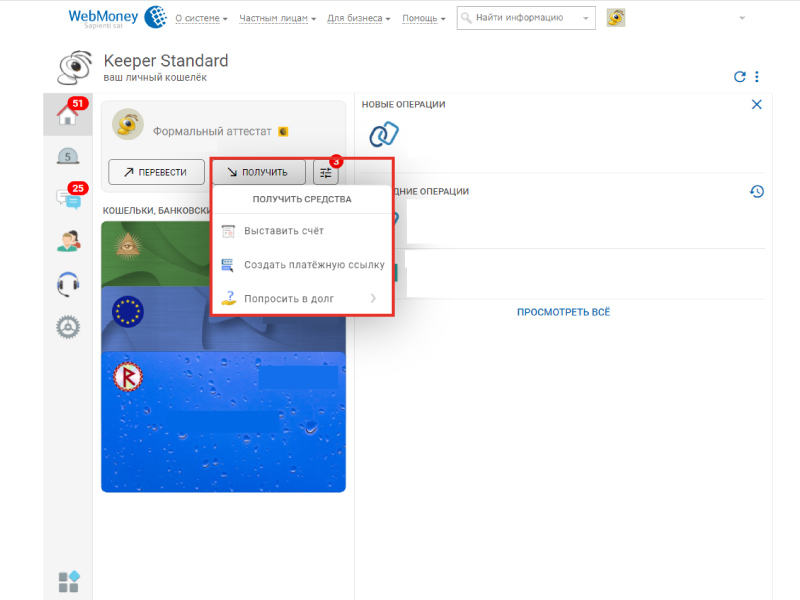Close the new operations panel
800x600 pixels.
[x=757, y=104]
